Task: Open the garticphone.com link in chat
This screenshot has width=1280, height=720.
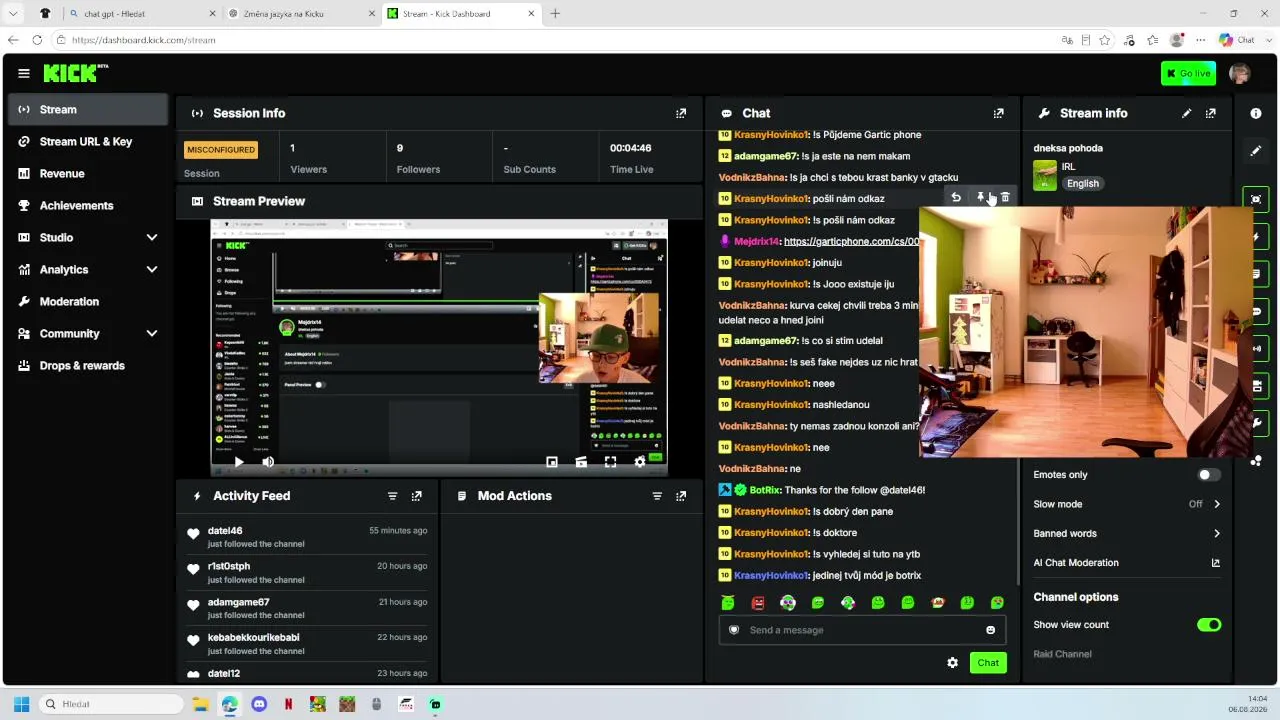Action: coord(851,242)
